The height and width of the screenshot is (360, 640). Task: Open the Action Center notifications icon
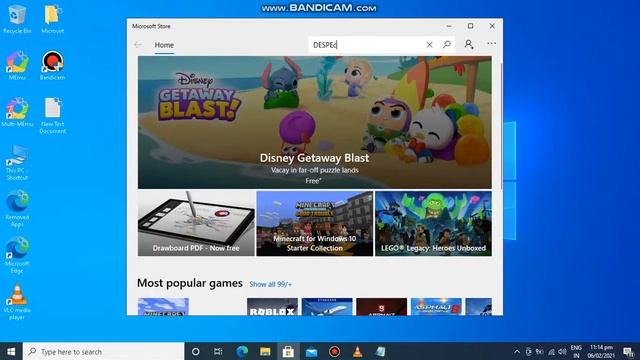click(629, 351)
